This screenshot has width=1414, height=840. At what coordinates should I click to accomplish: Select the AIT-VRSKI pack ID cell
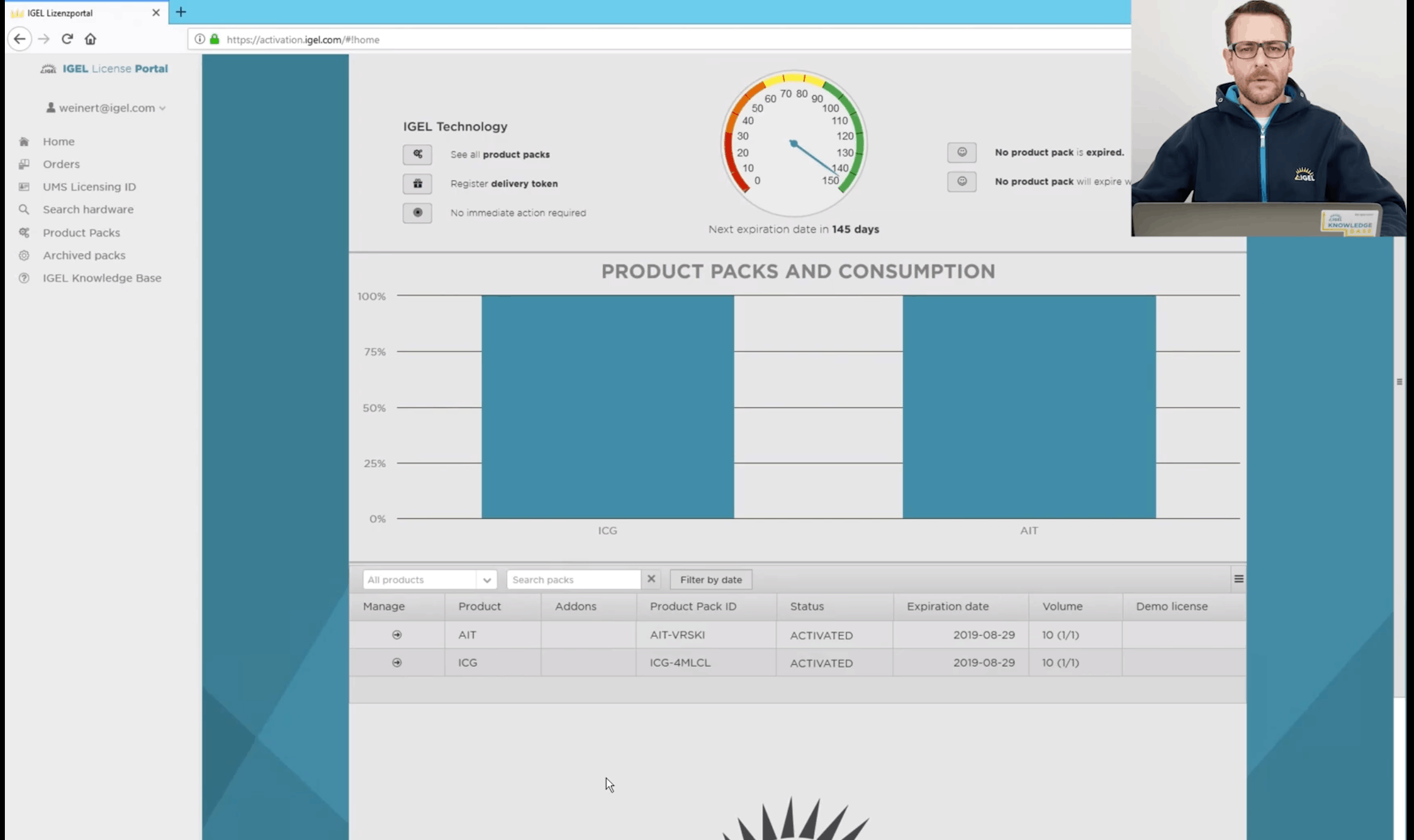706,635
